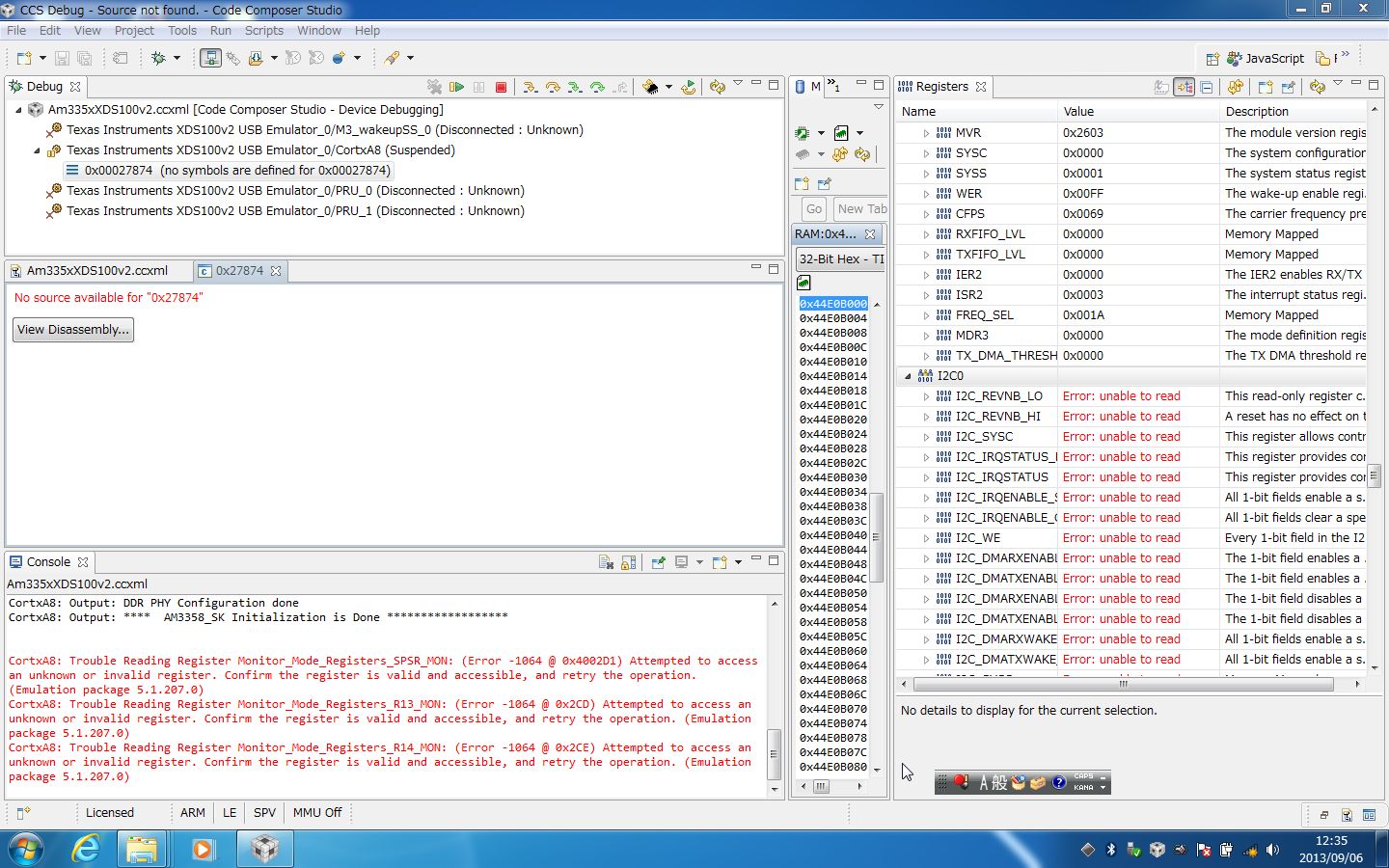The width and height of the screenshot is (1389, 868).
Task: Click Continuous Refresh icon in Memory view
Action: click(840, 154)
